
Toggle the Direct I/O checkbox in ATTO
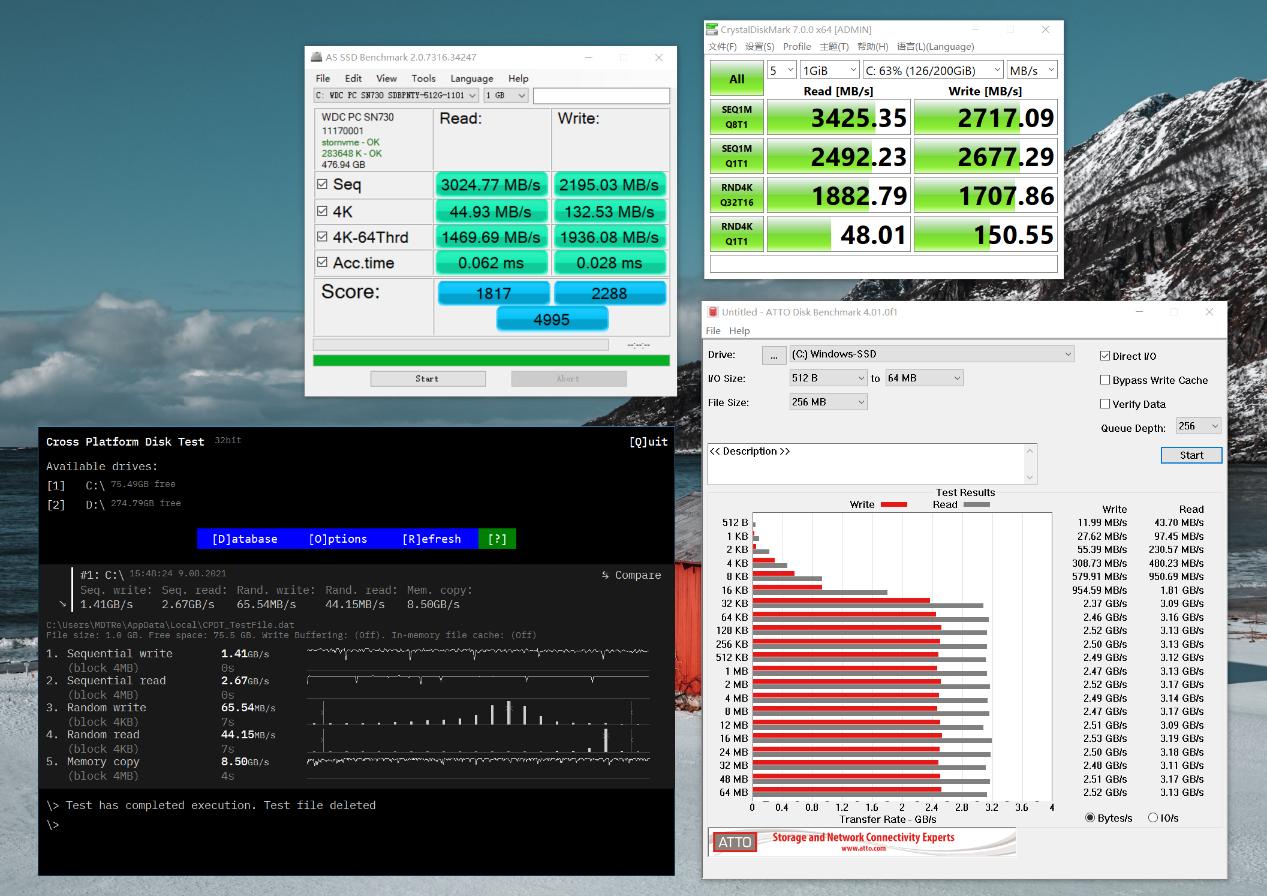coord(1103,354)
